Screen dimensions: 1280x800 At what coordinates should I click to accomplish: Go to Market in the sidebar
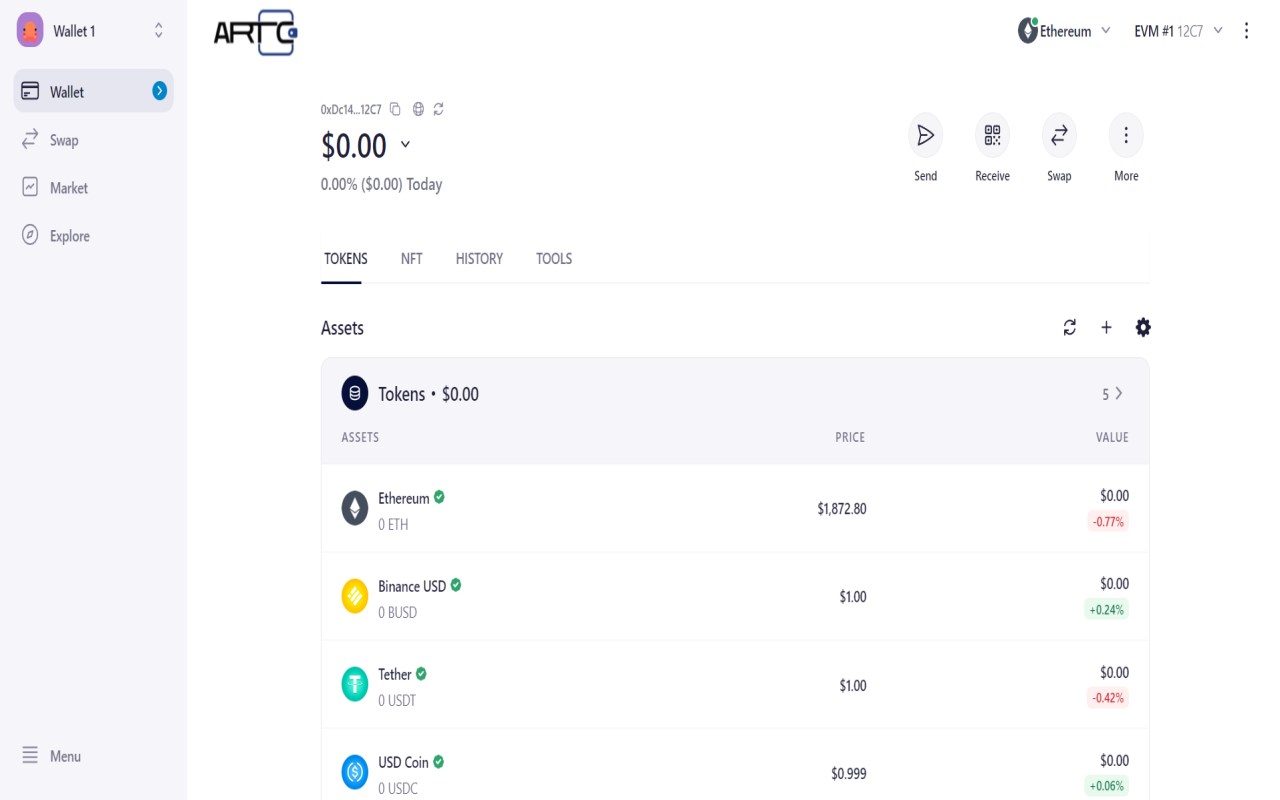click(x=69, y=188)
